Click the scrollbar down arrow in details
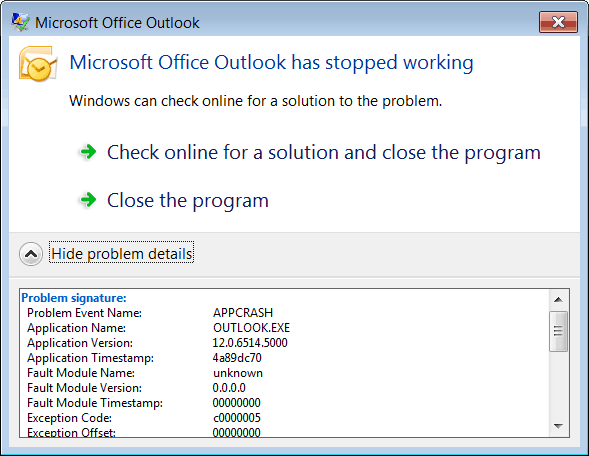Viewport: 589px width, 456px height. point(558,426)
